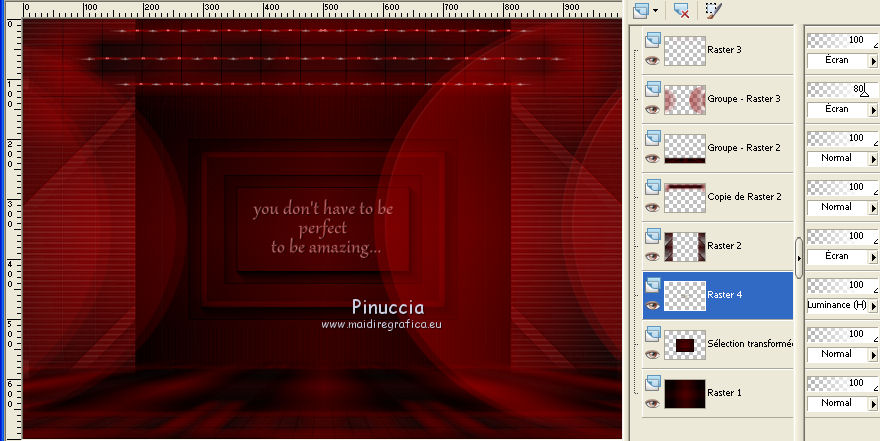880x441 pixels.
Task: Open the New Layer dropdown arrow
Action: pos(656,11)
